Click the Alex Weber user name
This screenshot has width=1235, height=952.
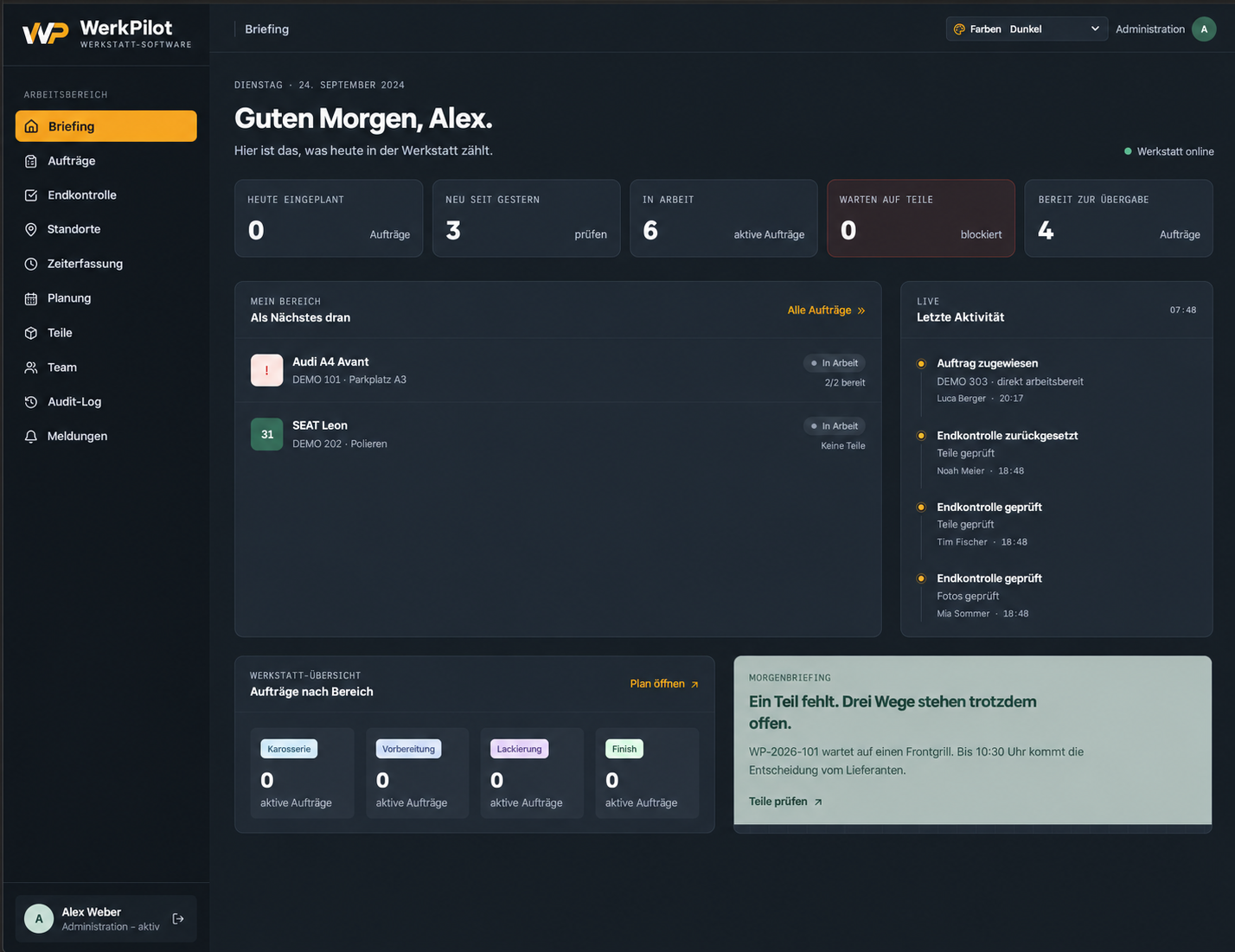tap(91, 911)
